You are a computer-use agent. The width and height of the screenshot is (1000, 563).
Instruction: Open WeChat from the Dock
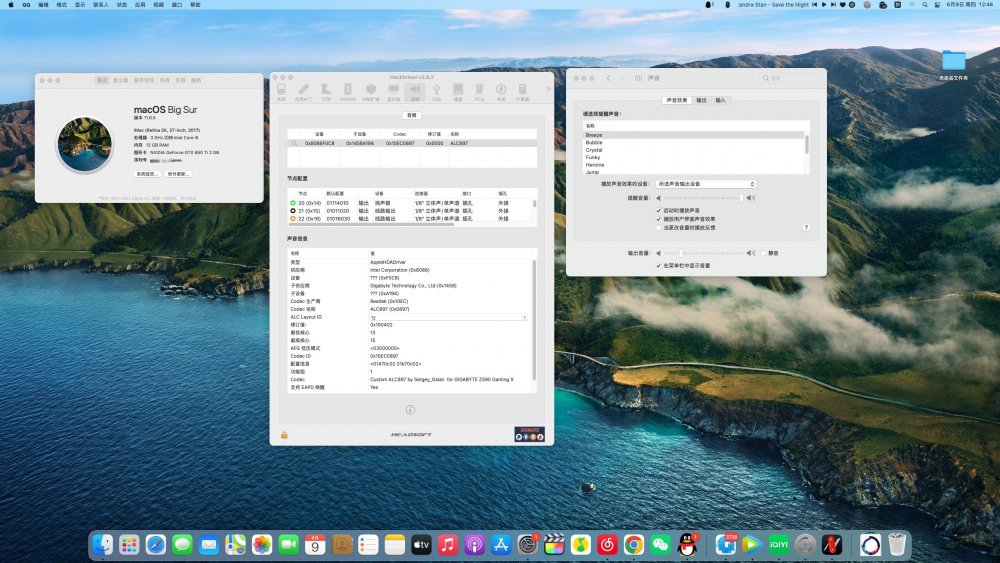click(x=660, y=545)
